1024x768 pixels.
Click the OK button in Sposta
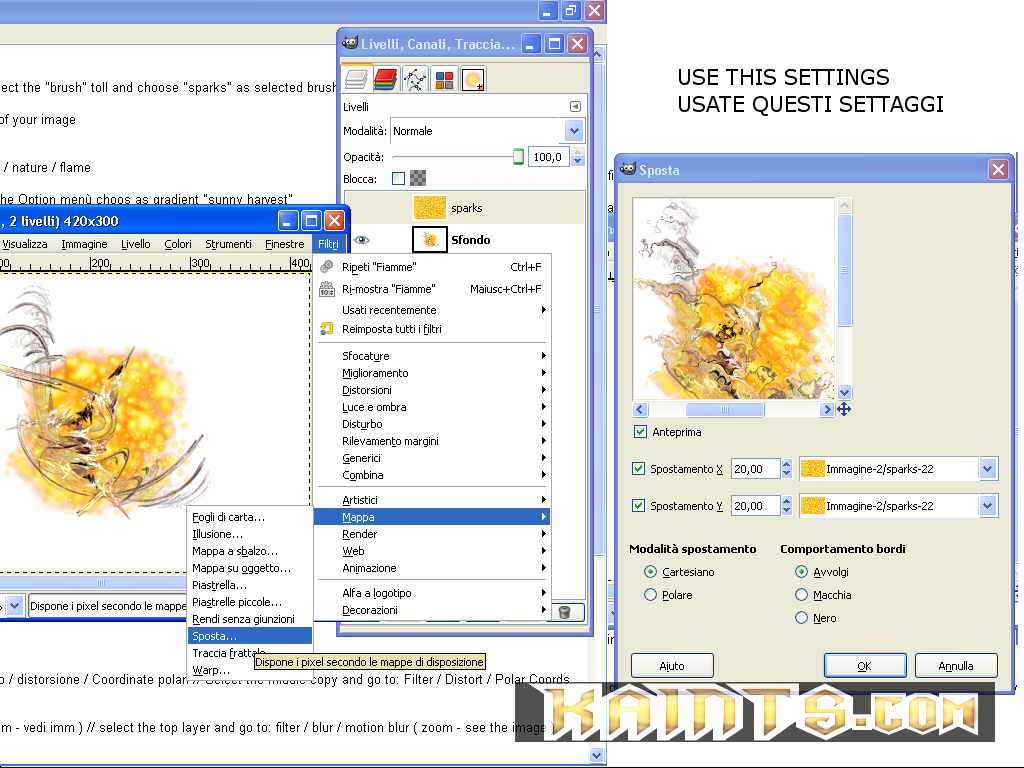click(865, 666)
